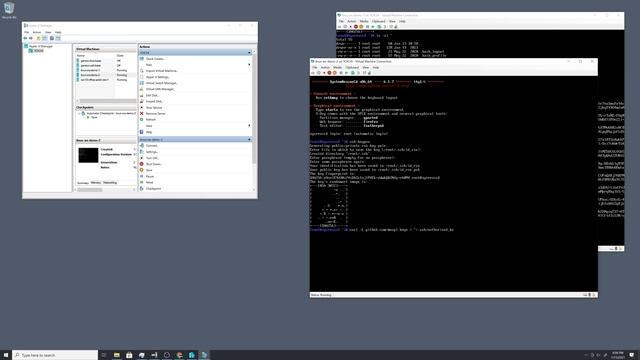Click Checkpoint icon in front VM toolbar
Viewport: 640px width, 360px height.
[x=353, y=73]
